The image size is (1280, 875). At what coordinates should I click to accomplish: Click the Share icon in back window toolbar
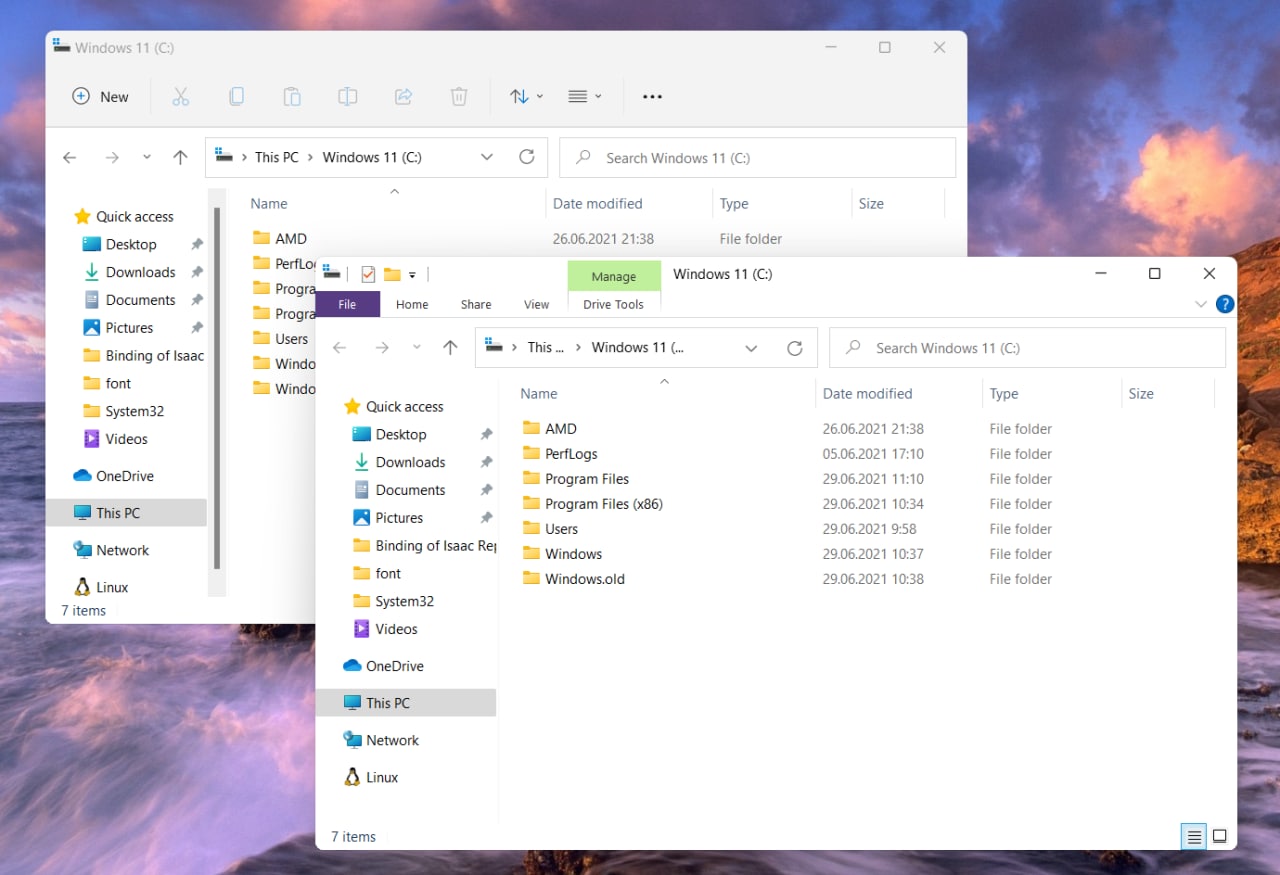point(403,96)
